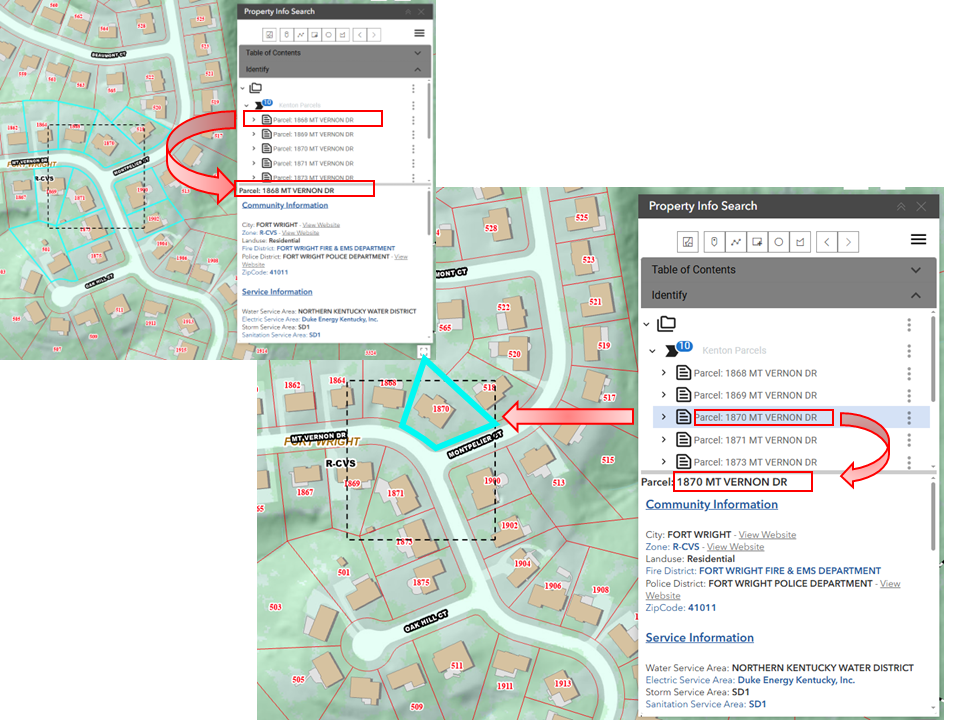This screenshot has width=960, height=720.
Task: Select the polygon identify tool in larger panel
Action: click(x=801, y=241)
